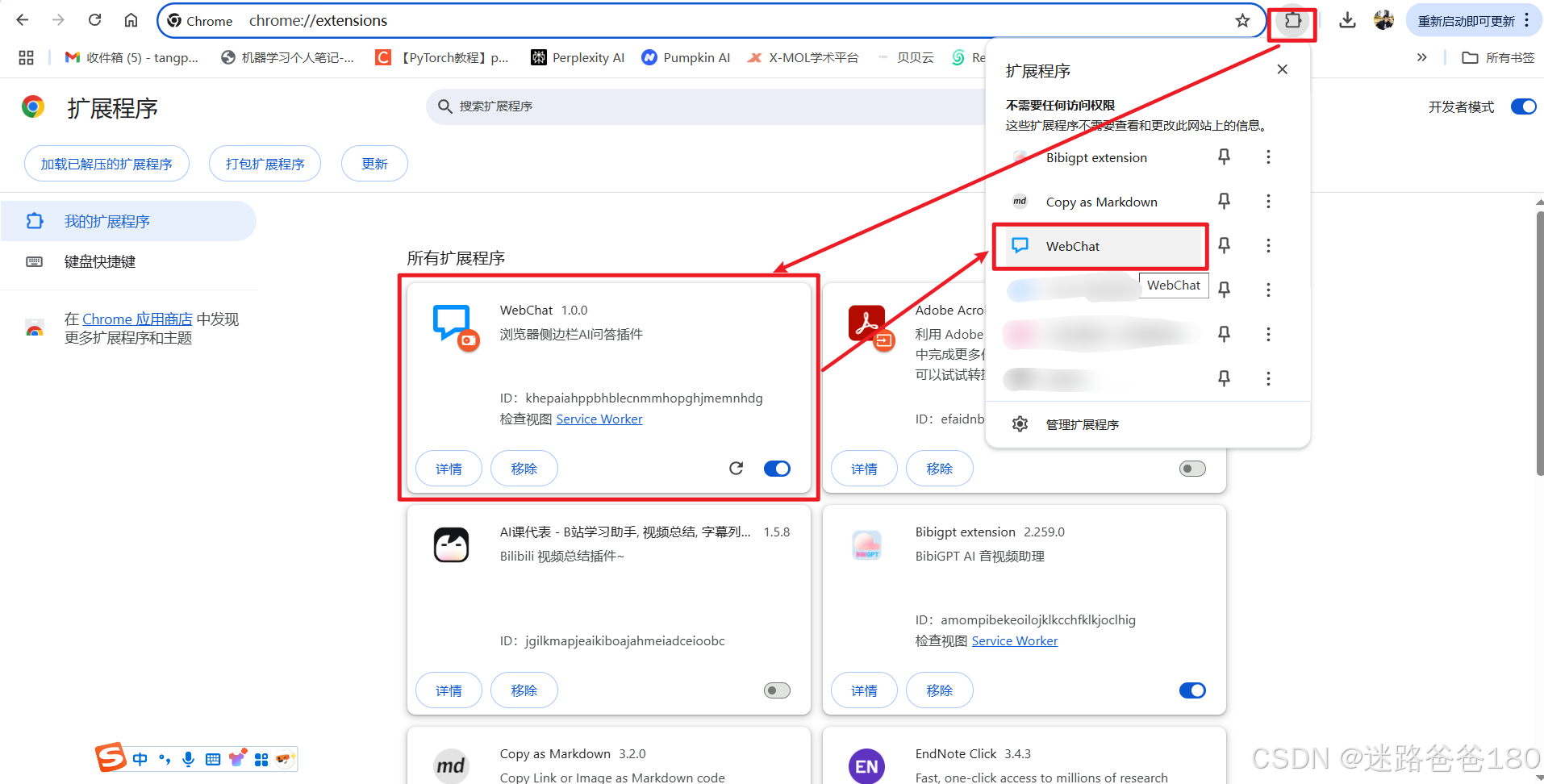Open the Chrome three-dot menu beside 重新启动即可更新
Screen dimensions: 1544x784
tap(1527, 21)
